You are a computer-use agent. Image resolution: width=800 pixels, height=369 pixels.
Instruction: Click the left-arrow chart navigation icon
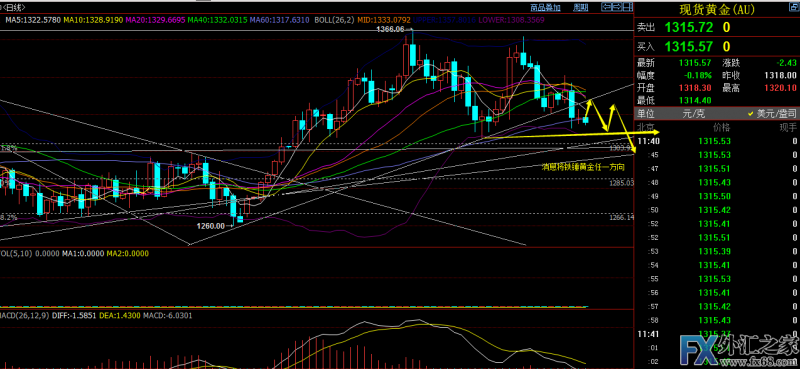pos(607,7)
